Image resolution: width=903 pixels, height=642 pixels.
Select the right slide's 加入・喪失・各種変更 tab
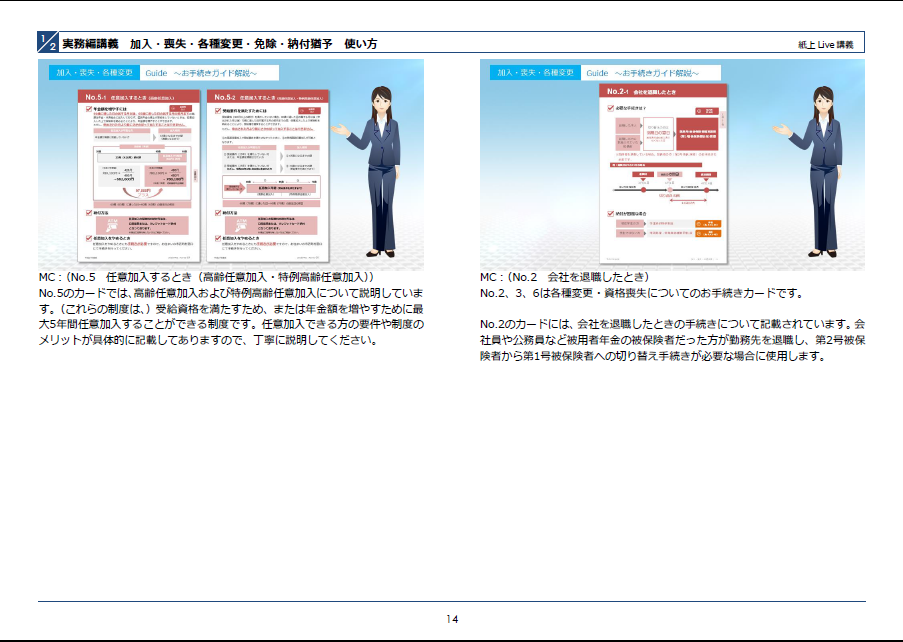[535, 73]
